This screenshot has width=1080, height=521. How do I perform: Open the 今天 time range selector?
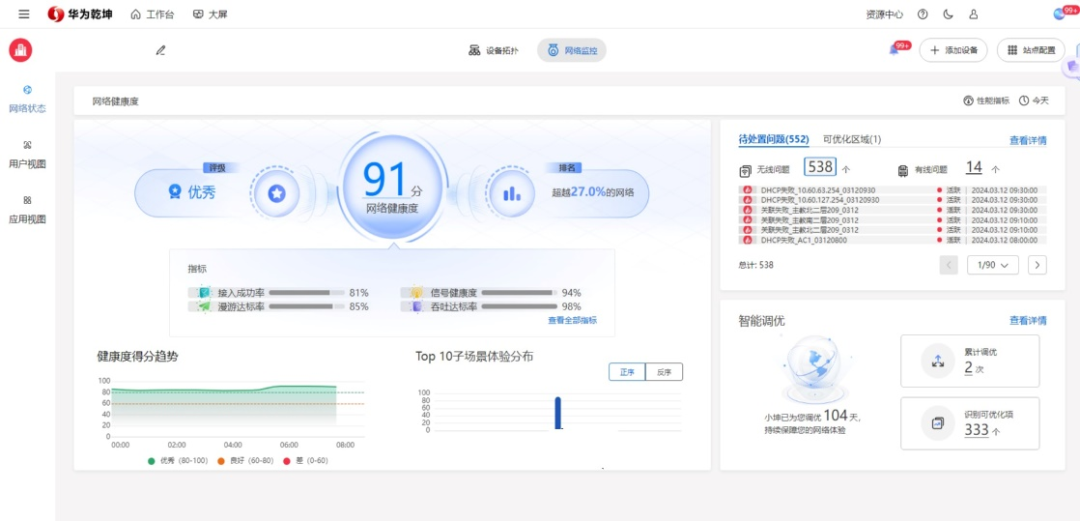point(1034,101)
